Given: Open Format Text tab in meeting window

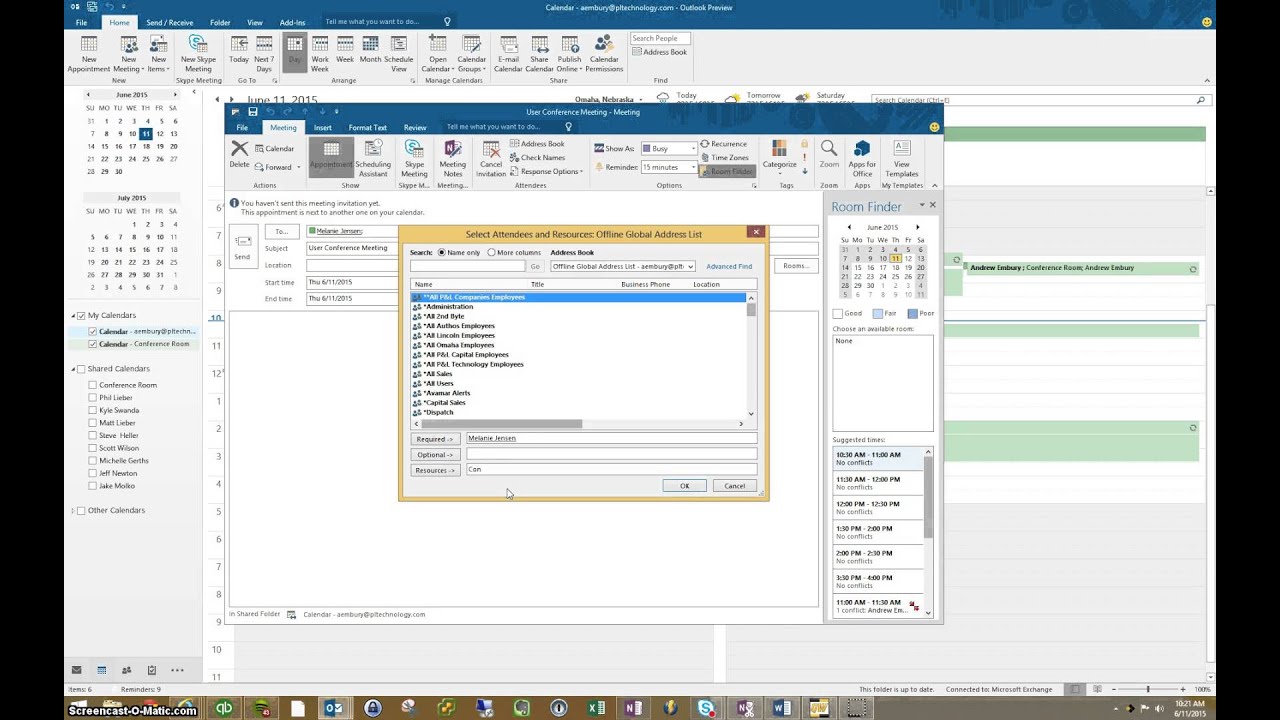Looking at the screenshot, I should tap(367, 127).
